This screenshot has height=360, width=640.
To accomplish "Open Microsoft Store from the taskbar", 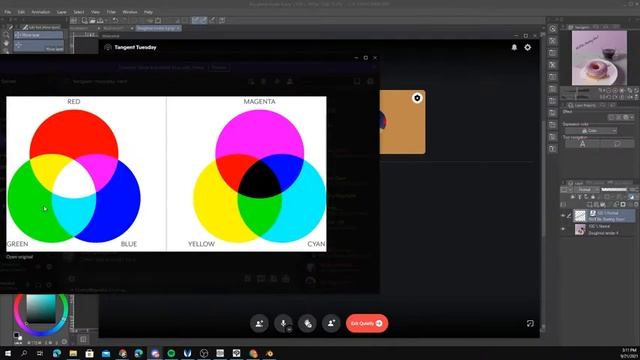I will 89,353.
